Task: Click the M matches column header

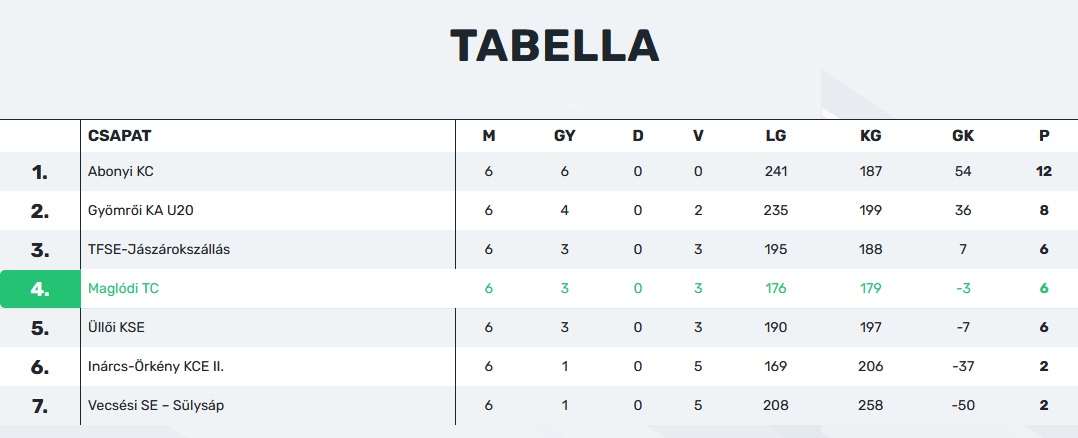Action: tap(489, 136)
